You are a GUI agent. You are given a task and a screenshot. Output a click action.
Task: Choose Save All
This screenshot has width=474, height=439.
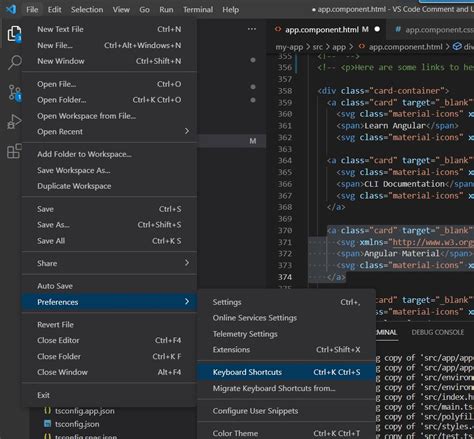[109, 241]
